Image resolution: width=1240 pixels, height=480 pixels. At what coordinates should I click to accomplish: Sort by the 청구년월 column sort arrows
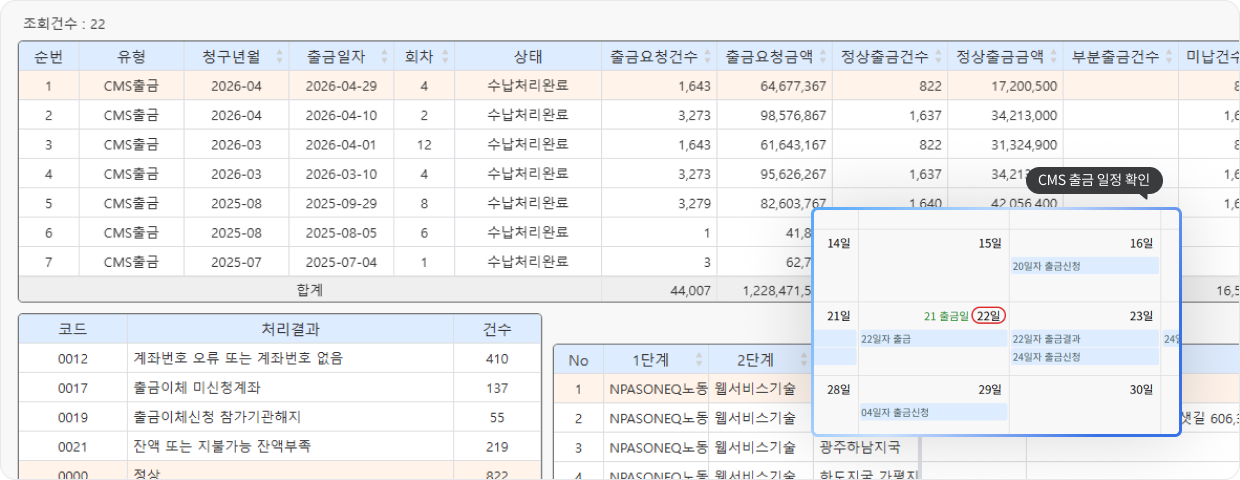[x=279, y=57]
